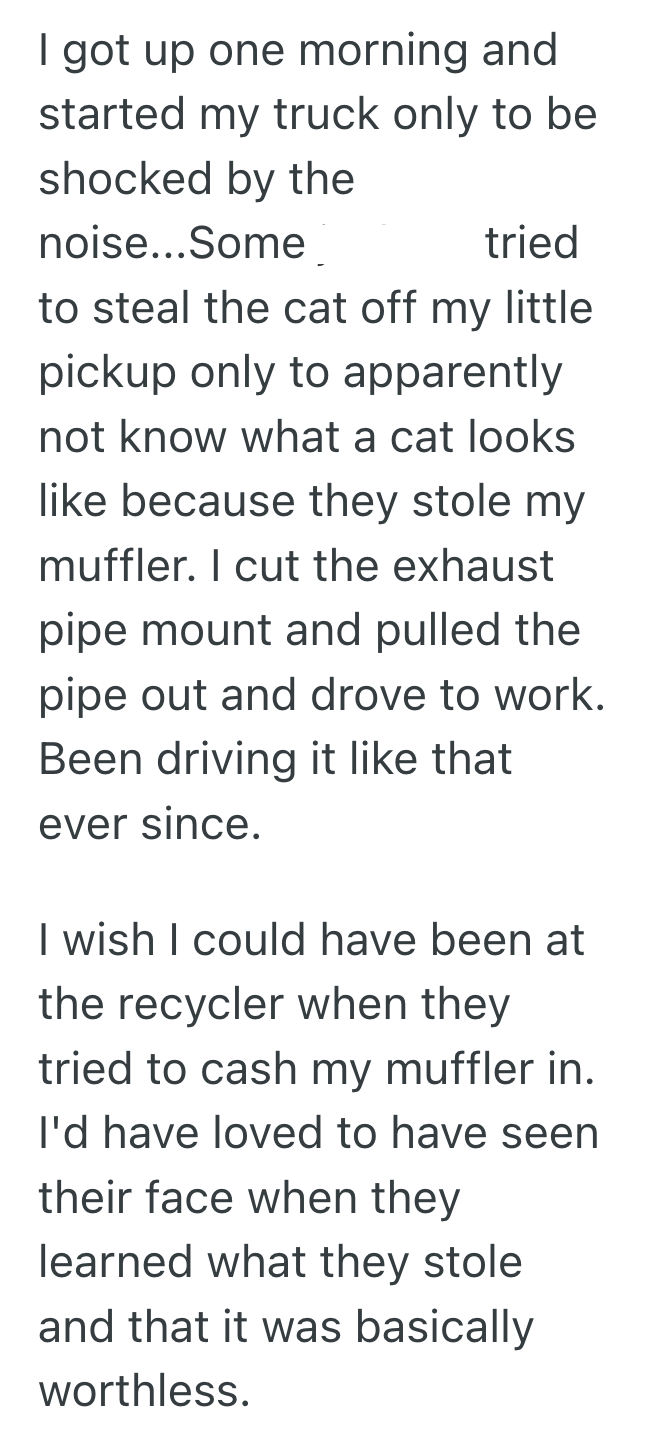Click the phrase "ever since."
The height and width of the screenshot is (1440, 660).
[149, 823]
